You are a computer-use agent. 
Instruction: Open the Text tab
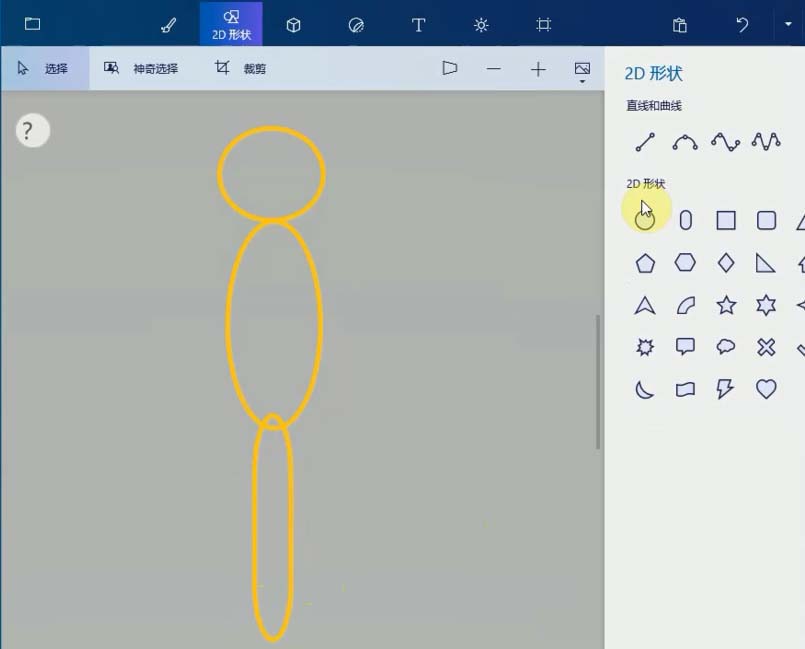[418, 25]
